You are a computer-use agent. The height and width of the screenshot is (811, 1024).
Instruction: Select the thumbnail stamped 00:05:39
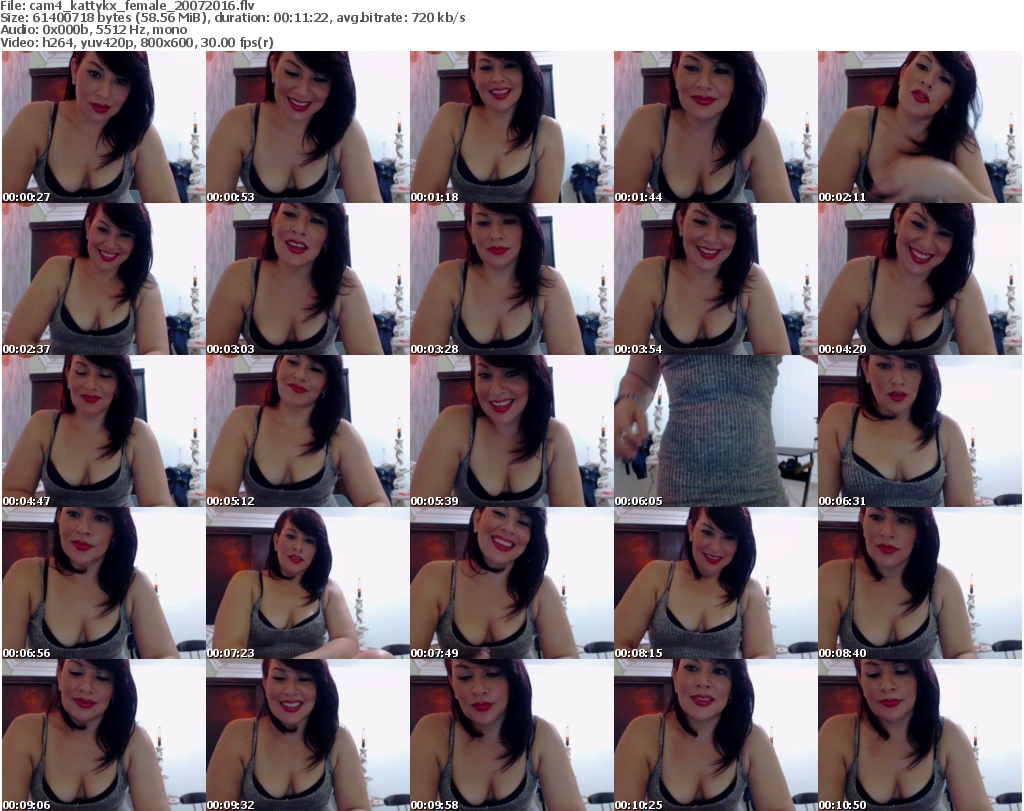point(511,431)
